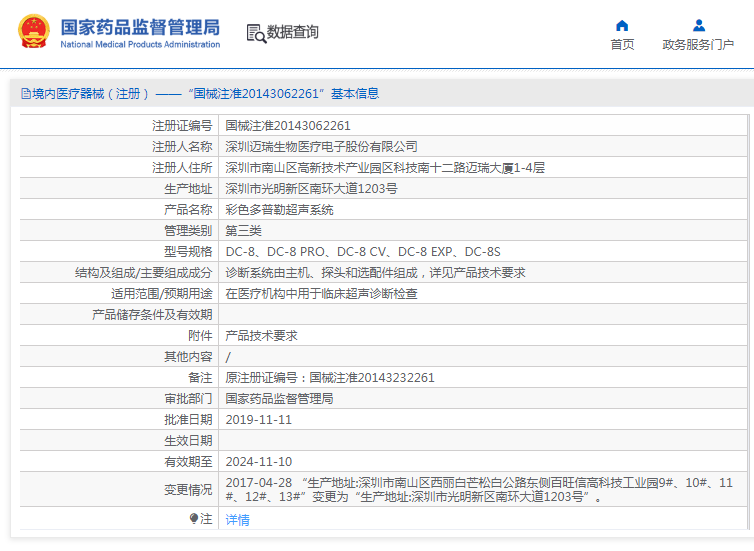Image resolution: width=754 pixels, height=551 pixels.
Task: Select remark 原注册证编号：国械注准20143232261
Action: (x=330, y=378)
